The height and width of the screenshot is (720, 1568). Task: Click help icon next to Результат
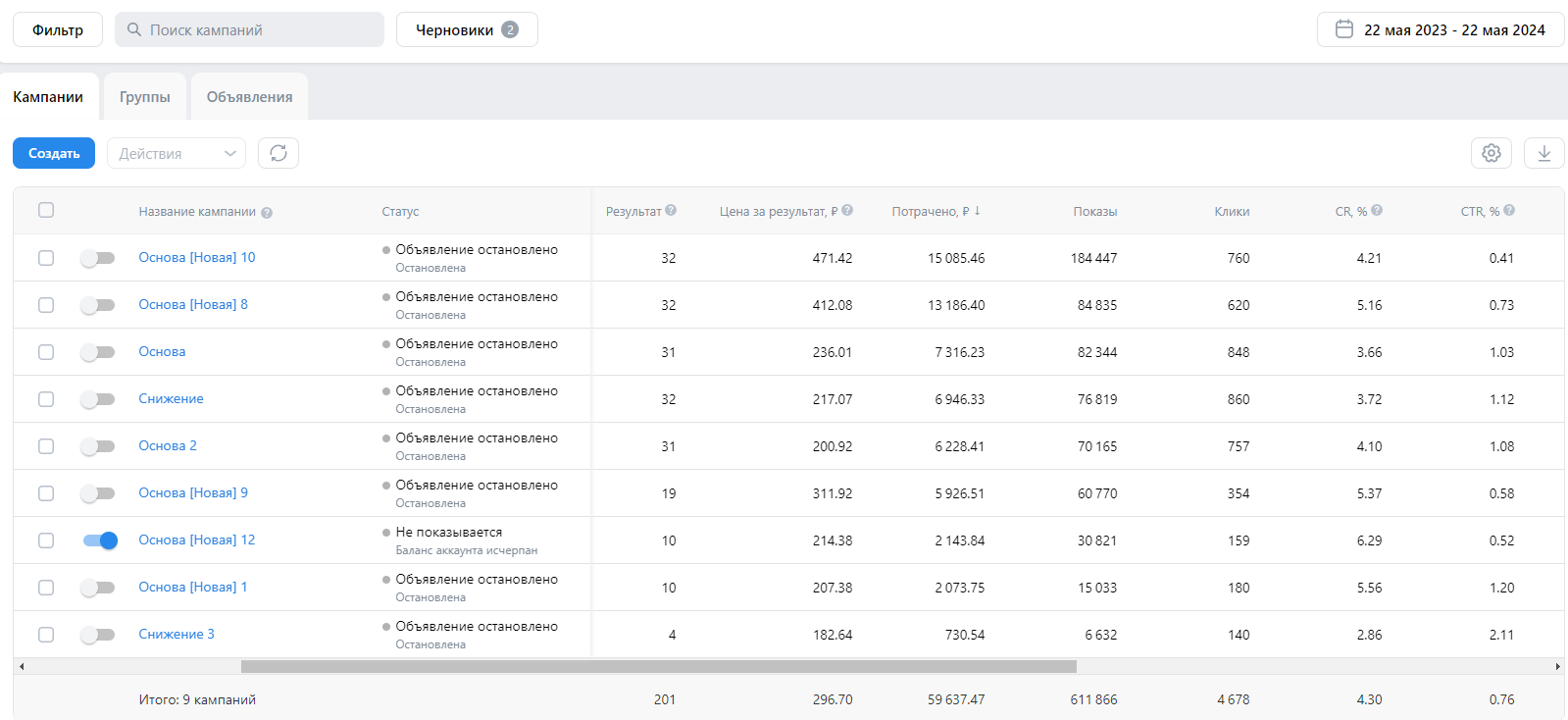coord(671,210)
